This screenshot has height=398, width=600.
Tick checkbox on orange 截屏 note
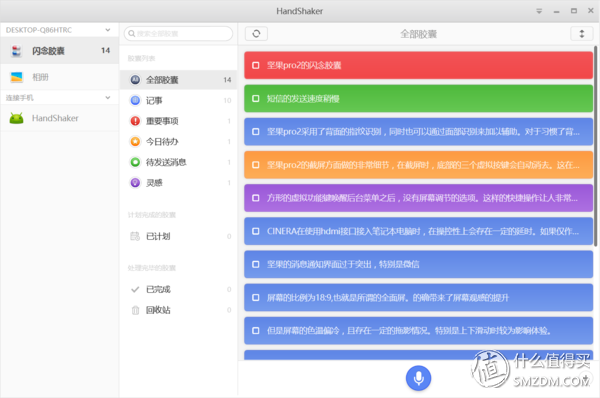pos(256,165)
